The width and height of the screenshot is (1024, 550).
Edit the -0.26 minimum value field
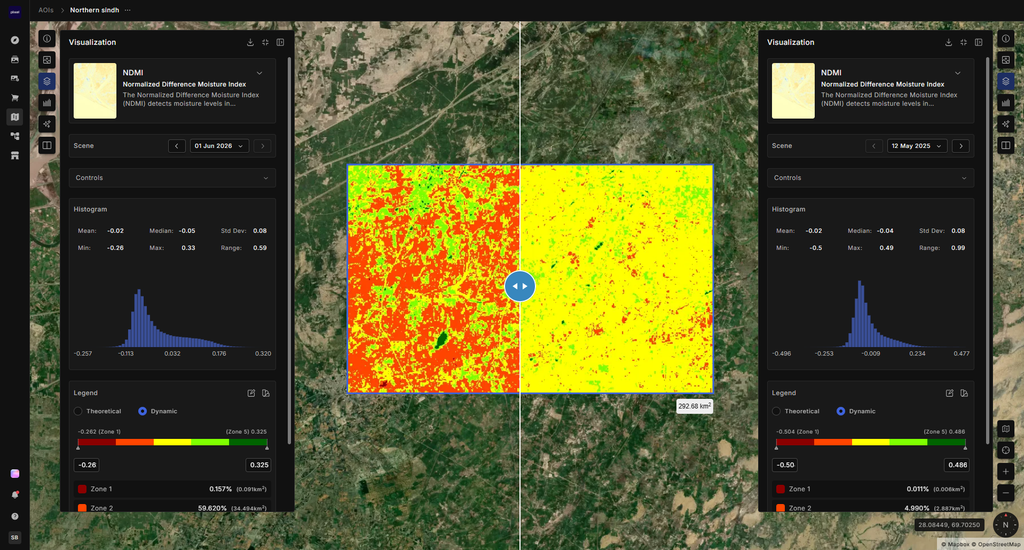click(86, 465)
